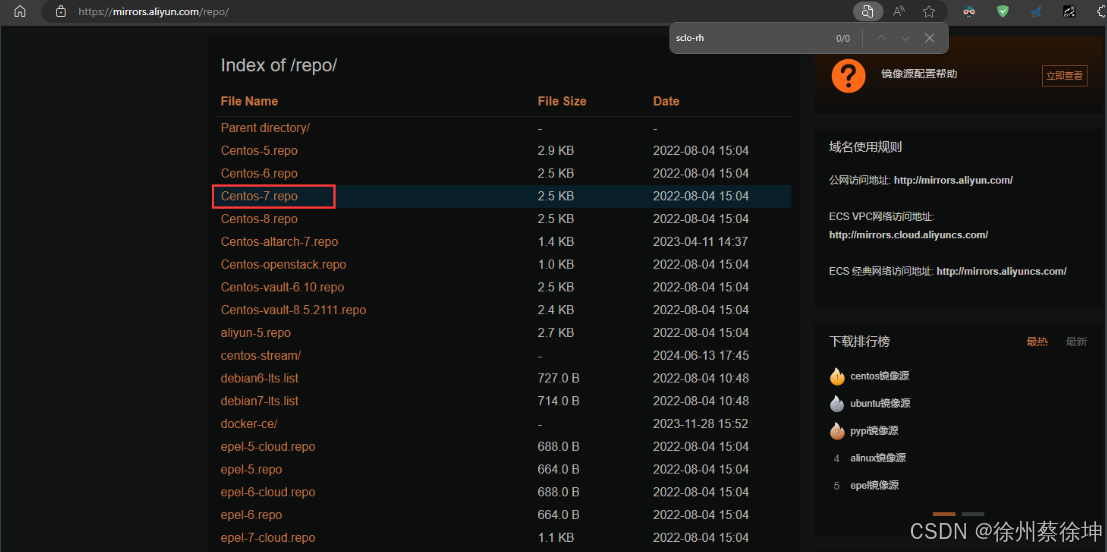Viewport: 1107px width, 552px height.
Task: Enter the docker-ce/ directory
Action: click(x=249, y=424)
